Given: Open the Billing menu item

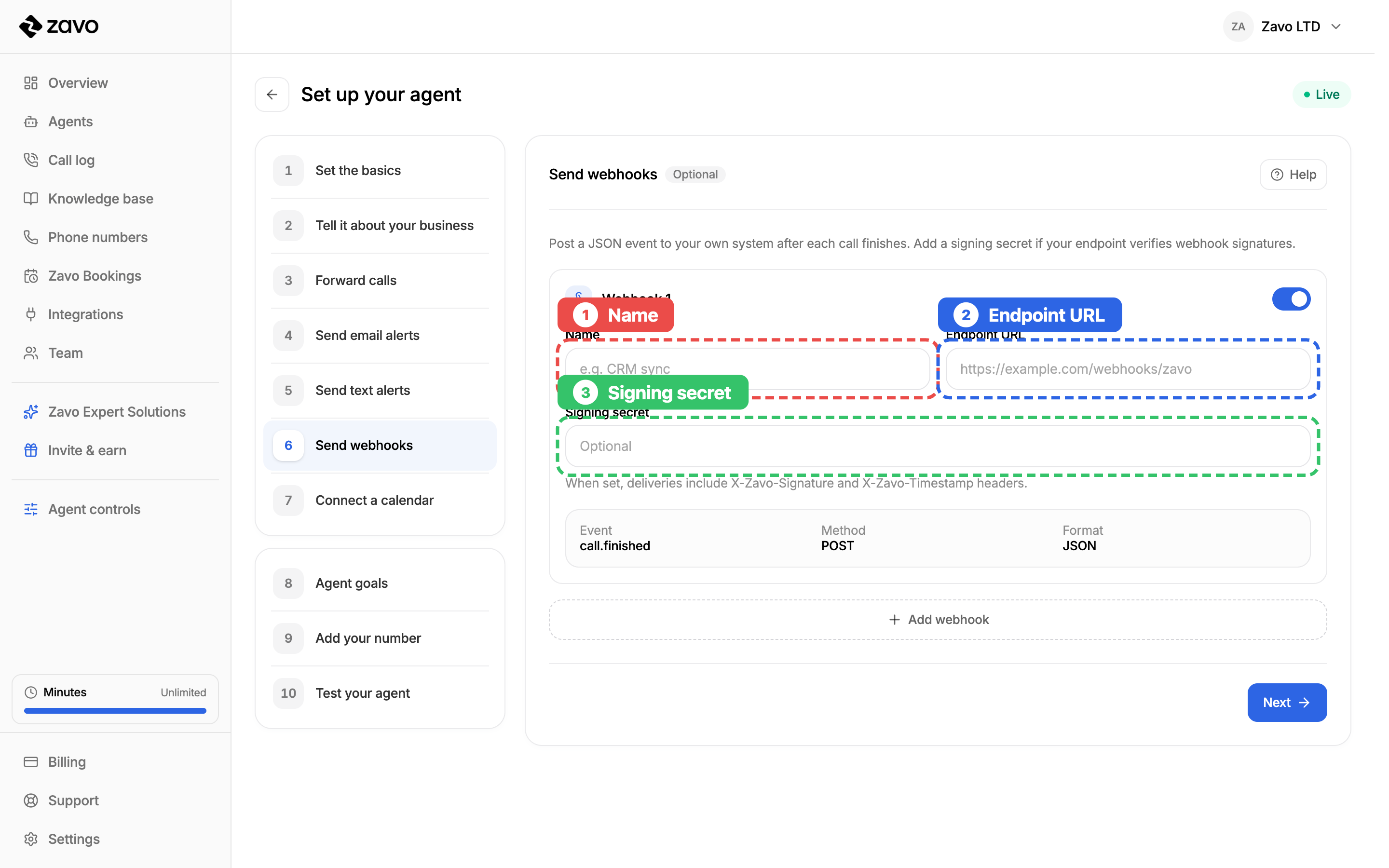Looking at the screenshot, I should [115, 762].
